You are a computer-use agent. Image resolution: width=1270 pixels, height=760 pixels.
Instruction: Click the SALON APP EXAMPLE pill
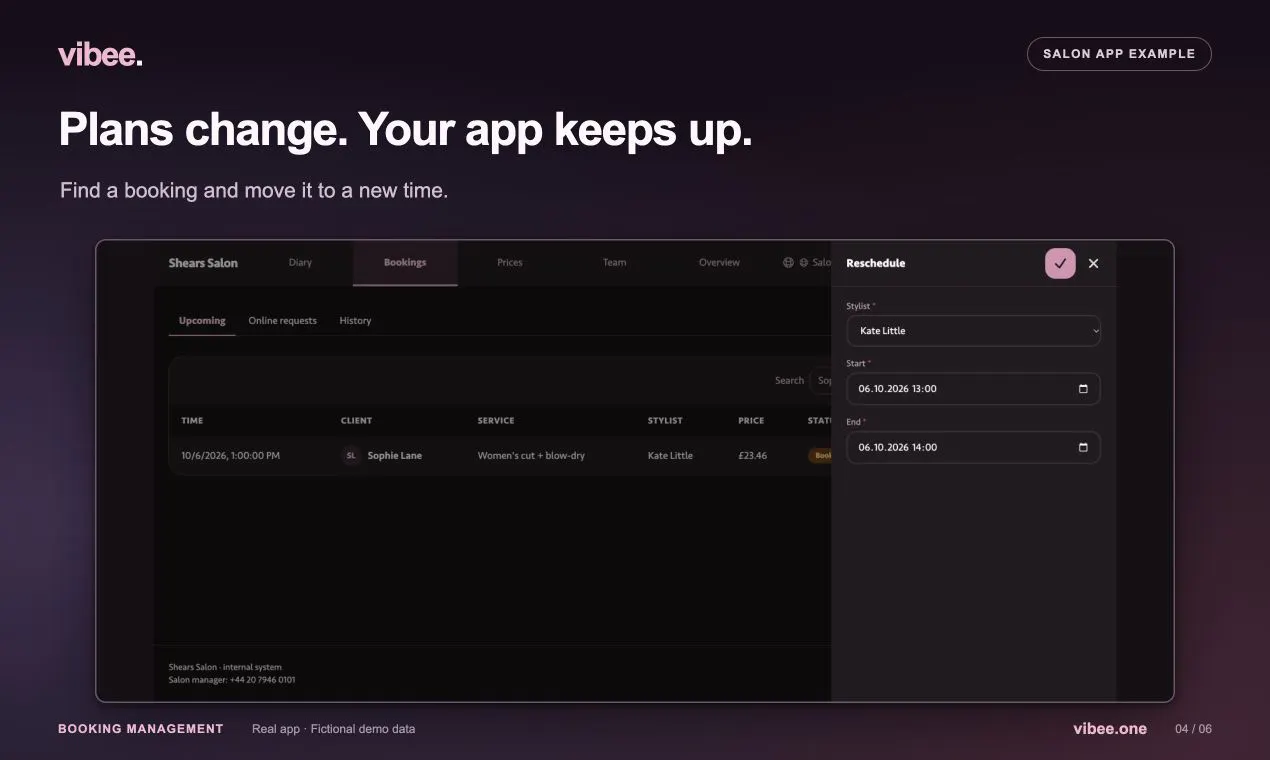point(1119,54)
